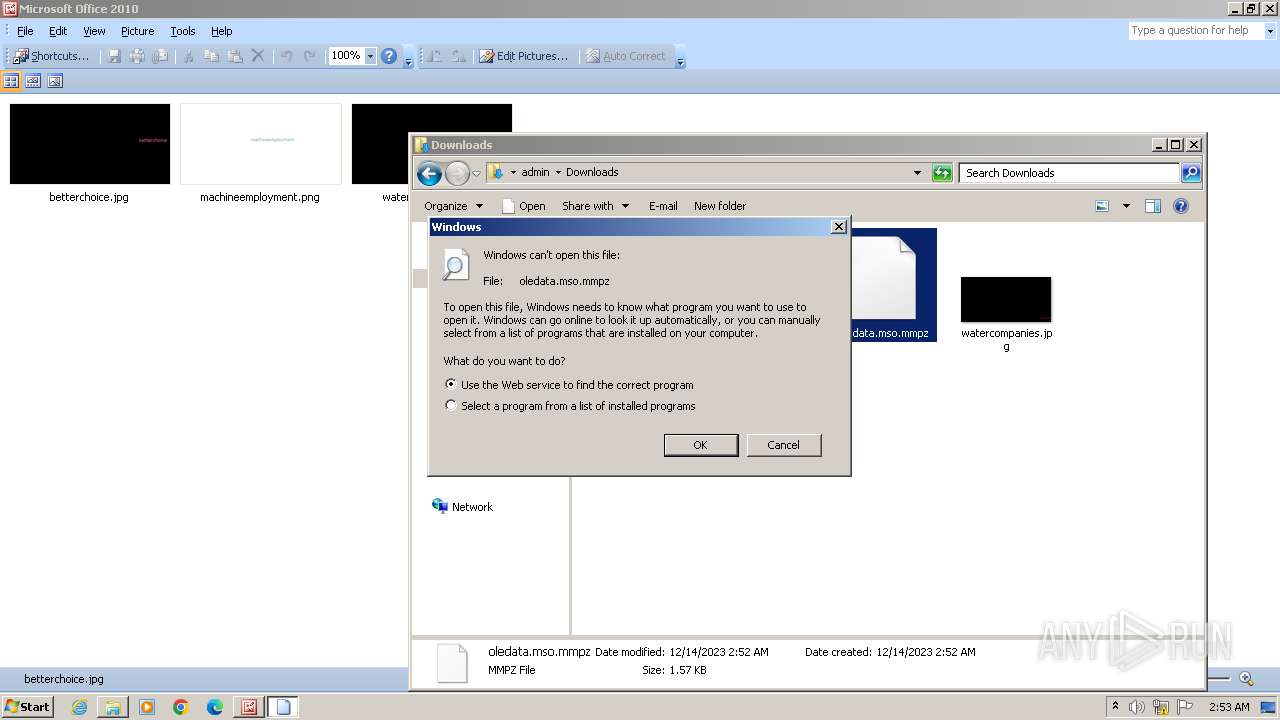Click Open in Downloads toolbar
The height and width of the screenshot is (720, 1280).
[523, 206]
